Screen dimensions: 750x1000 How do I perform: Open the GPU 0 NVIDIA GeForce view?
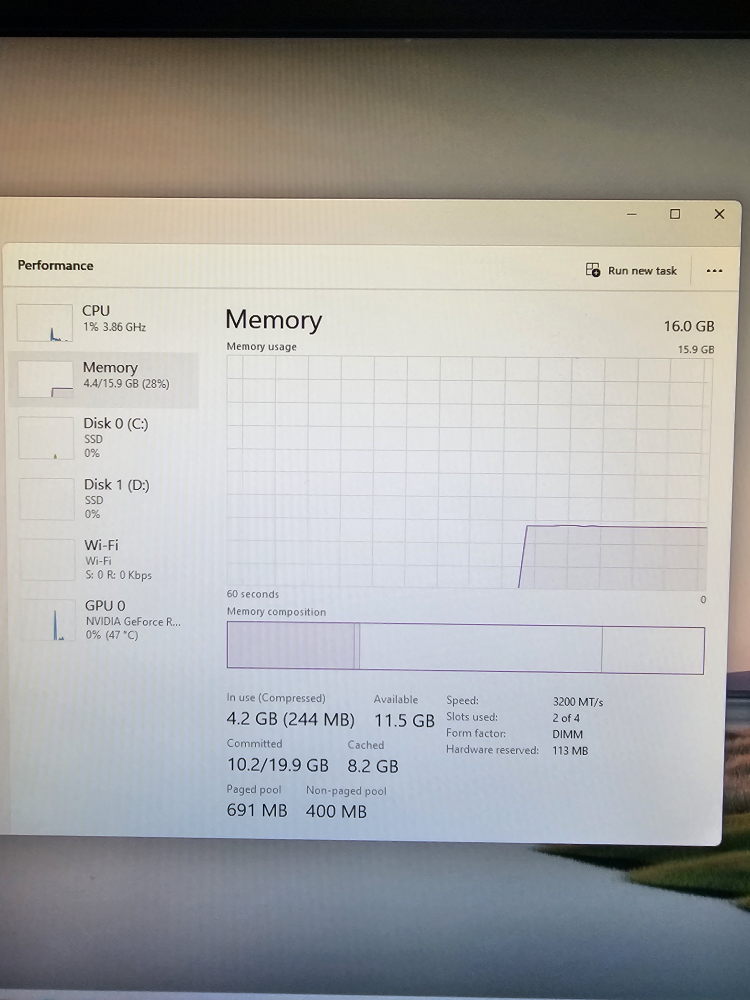click(105, 619)
